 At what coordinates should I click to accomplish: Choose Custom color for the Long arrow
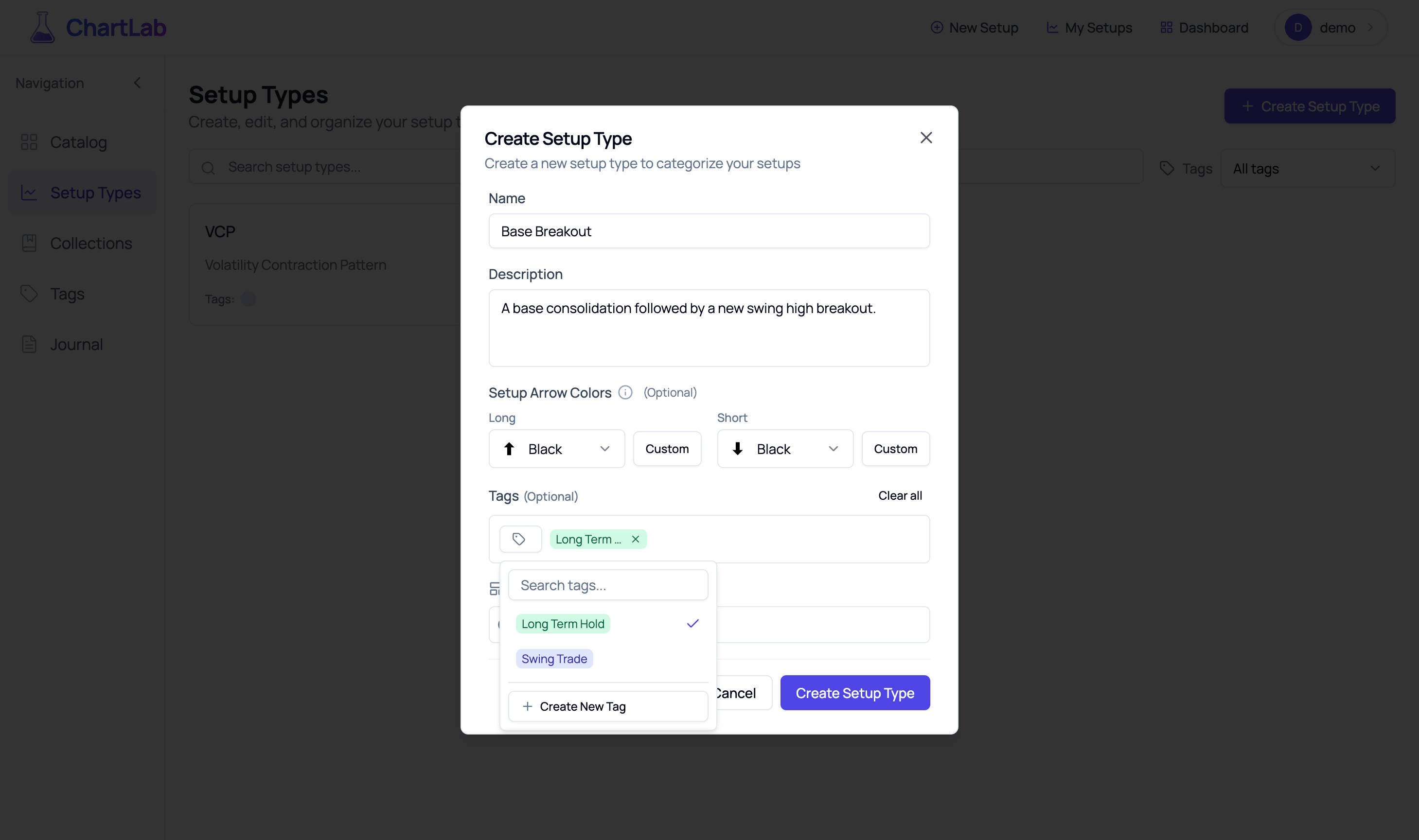(x=667, y=449)
